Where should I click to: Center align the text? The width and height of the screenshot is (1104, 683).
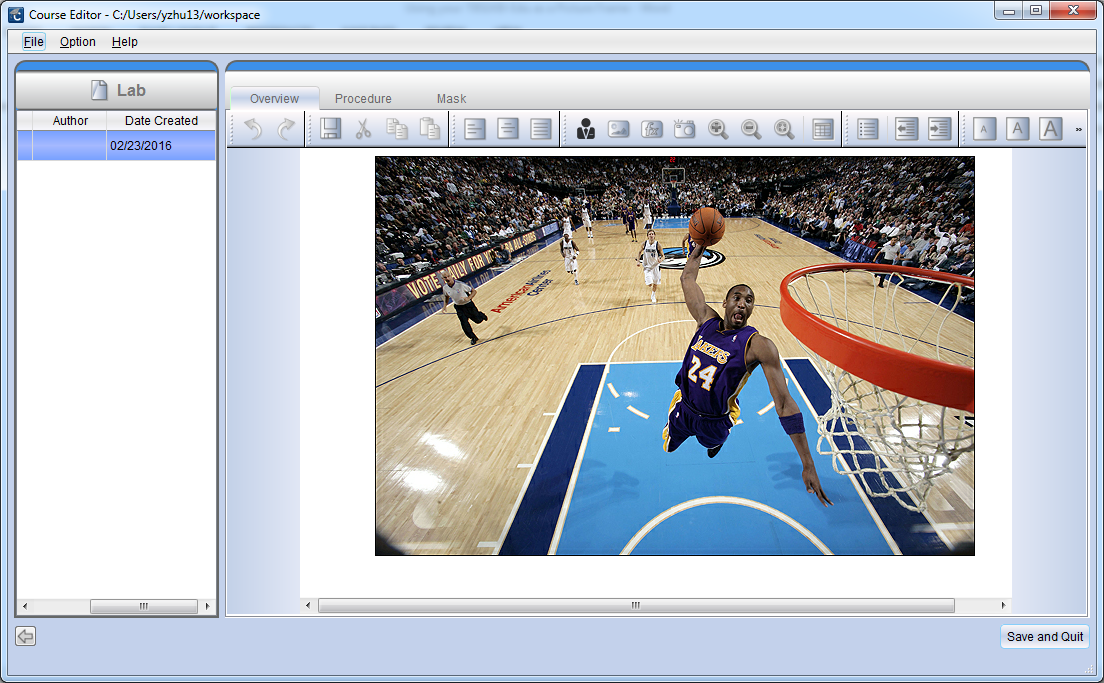pos(506,128)
